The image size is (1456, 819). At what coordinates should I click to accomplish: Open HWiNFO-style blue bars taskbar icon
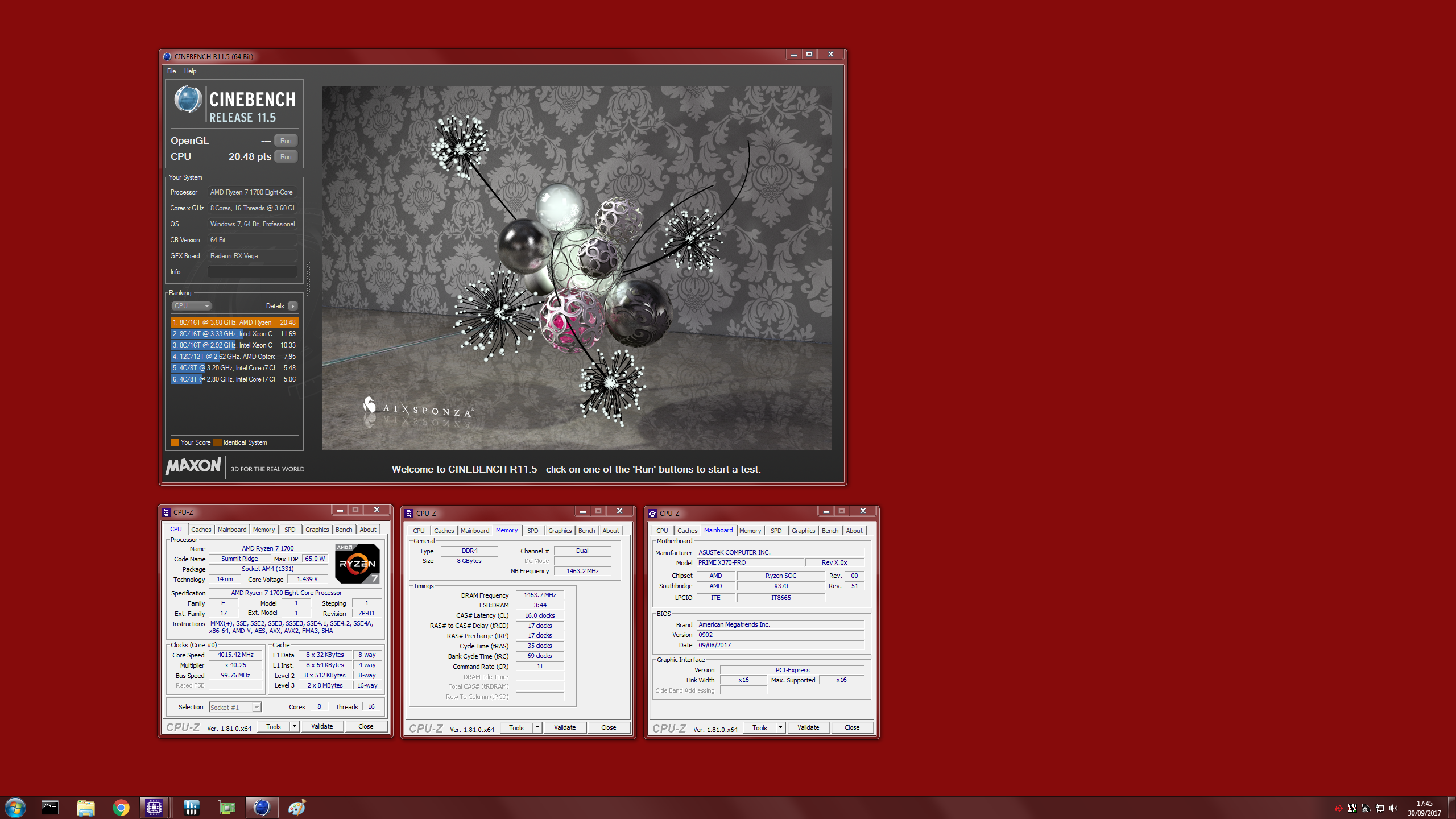pyautogui.click(x=192, y=808)
